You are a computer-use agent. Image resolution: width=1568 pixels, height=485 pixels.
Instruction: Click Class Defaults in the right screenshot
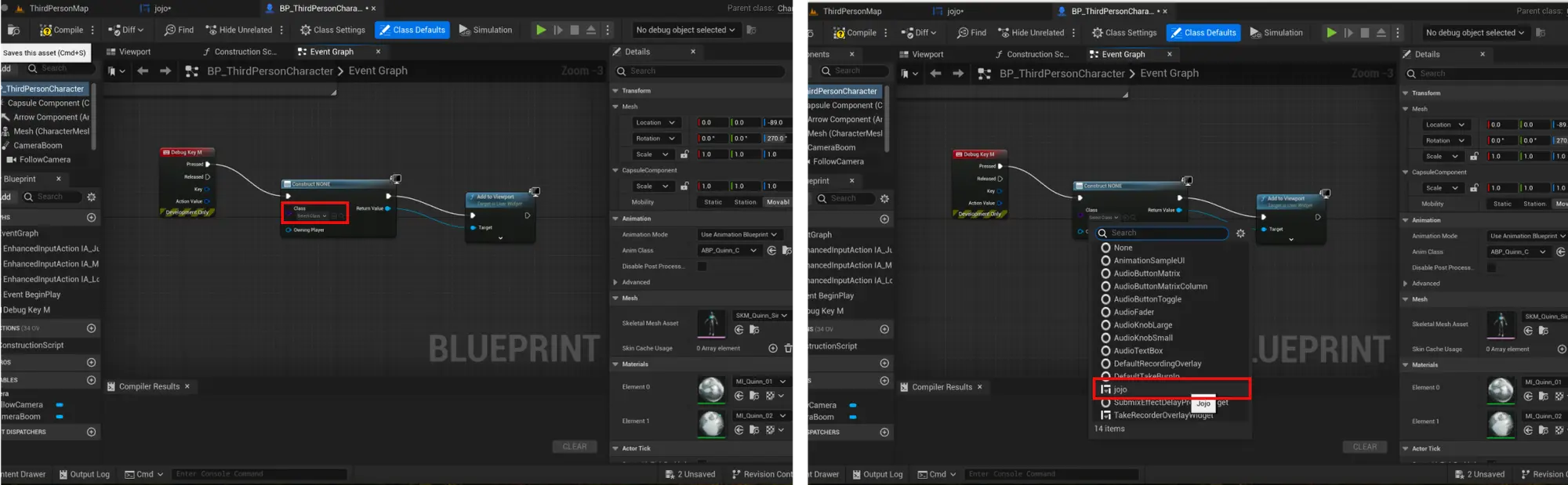tap(1203, 33)
